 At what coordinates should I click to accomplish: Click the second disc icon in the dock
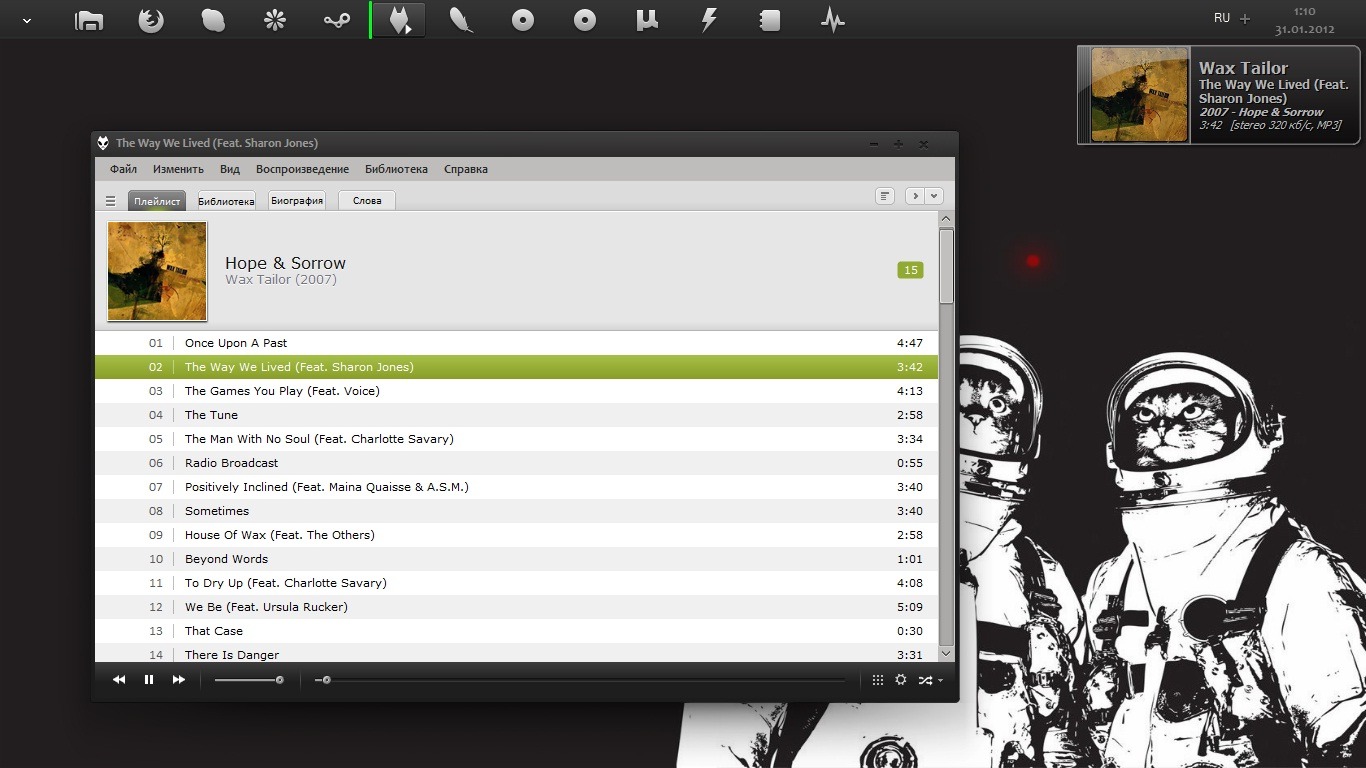tap(585, 20)
